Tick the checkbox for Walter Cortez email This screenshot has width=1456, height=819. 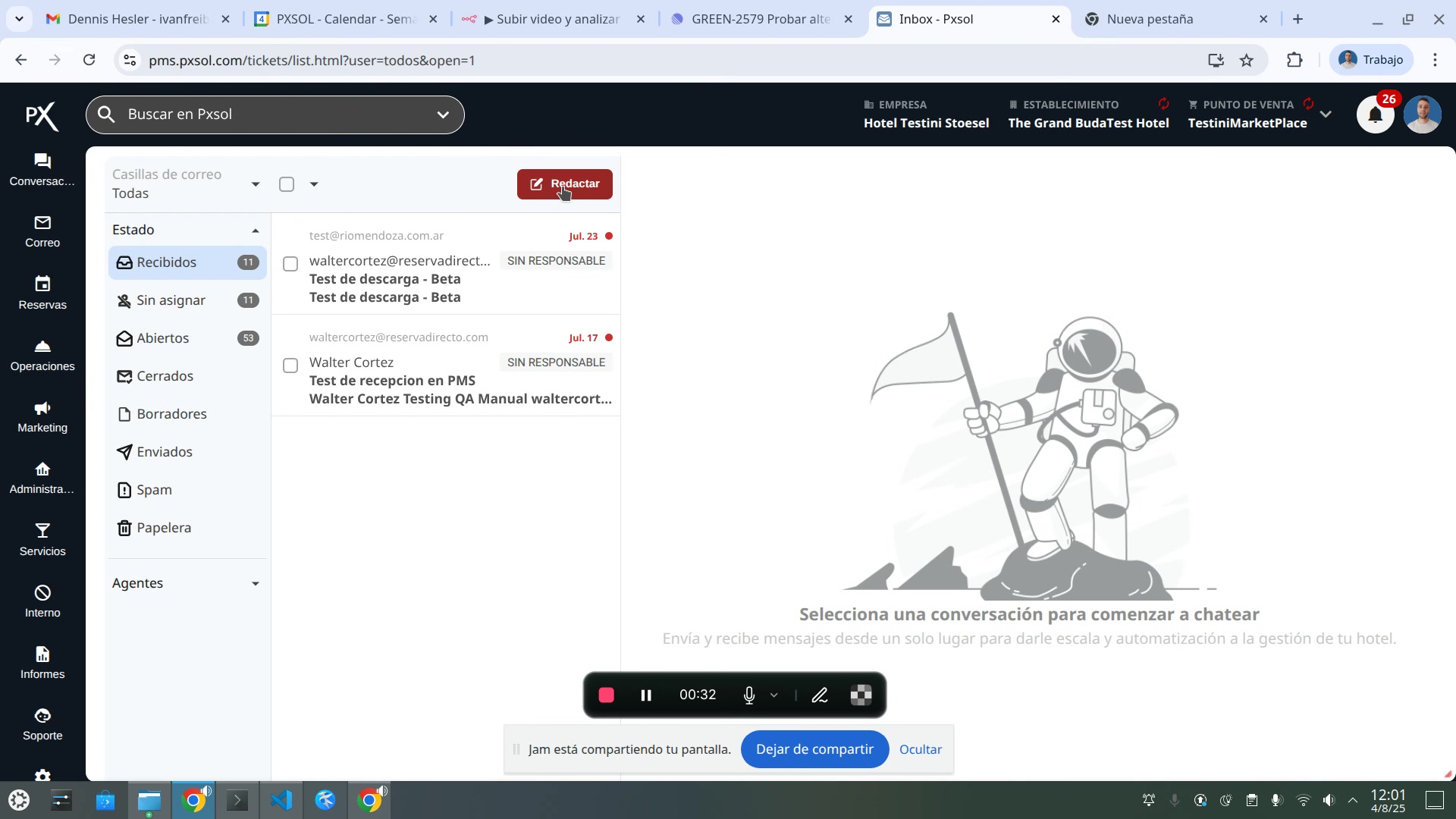[290, 366]
